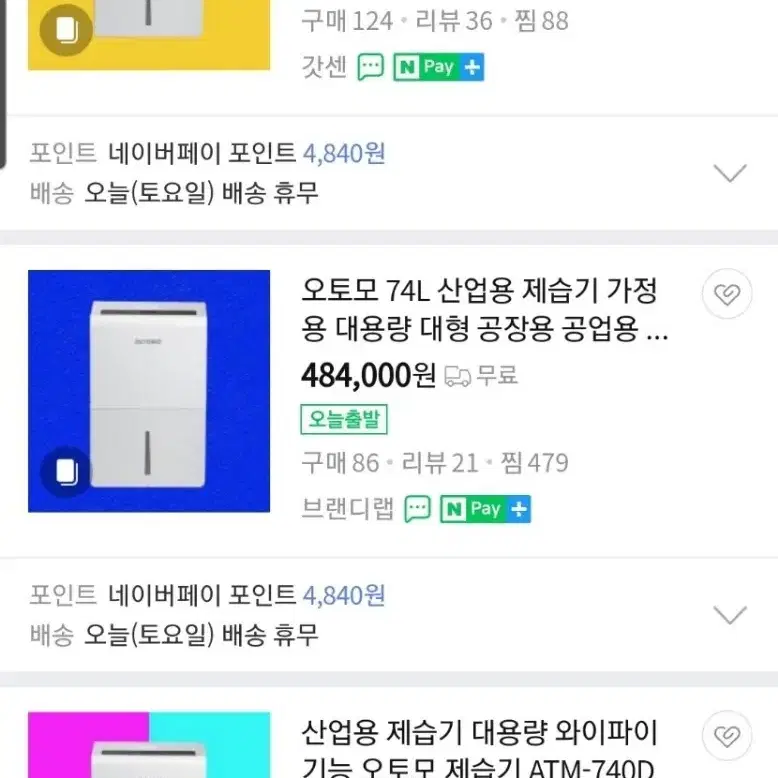View the blue-background dehumidifier thumbnail
Screen dimensions: 778x778
[149, 391]
